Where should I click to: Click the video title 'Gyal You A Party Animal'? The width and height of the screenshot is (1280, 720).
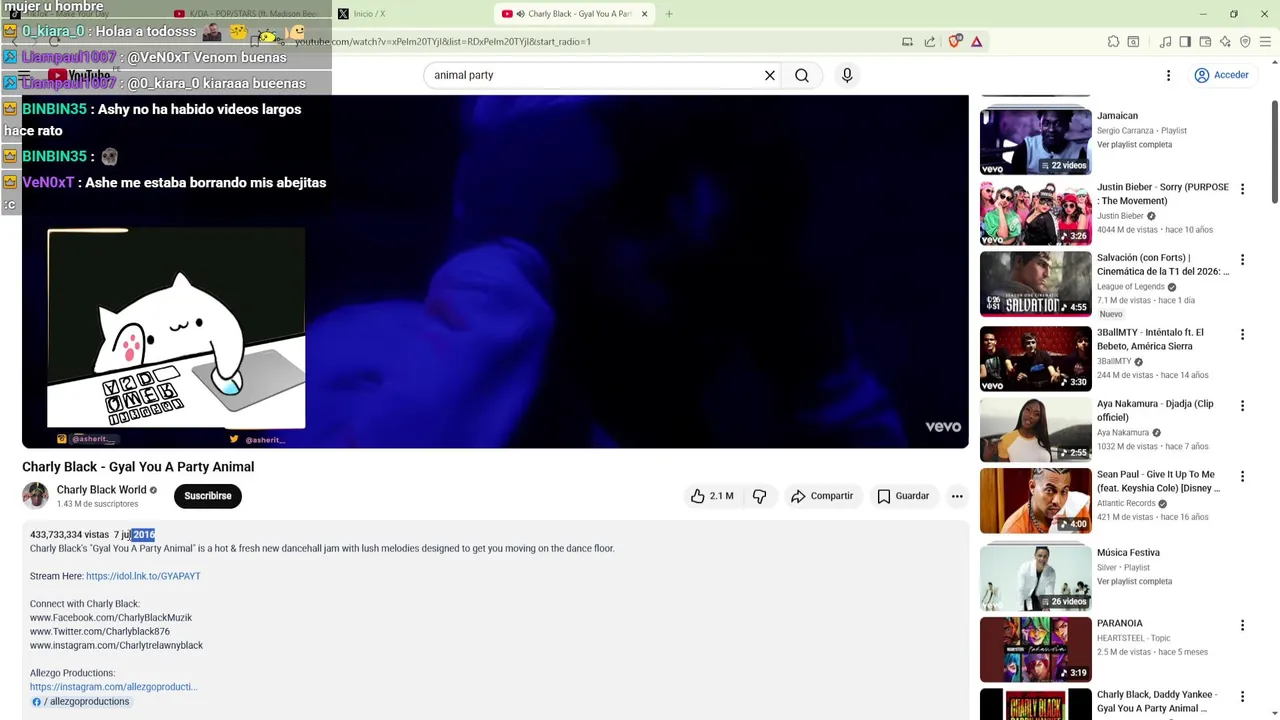(138, 467)
